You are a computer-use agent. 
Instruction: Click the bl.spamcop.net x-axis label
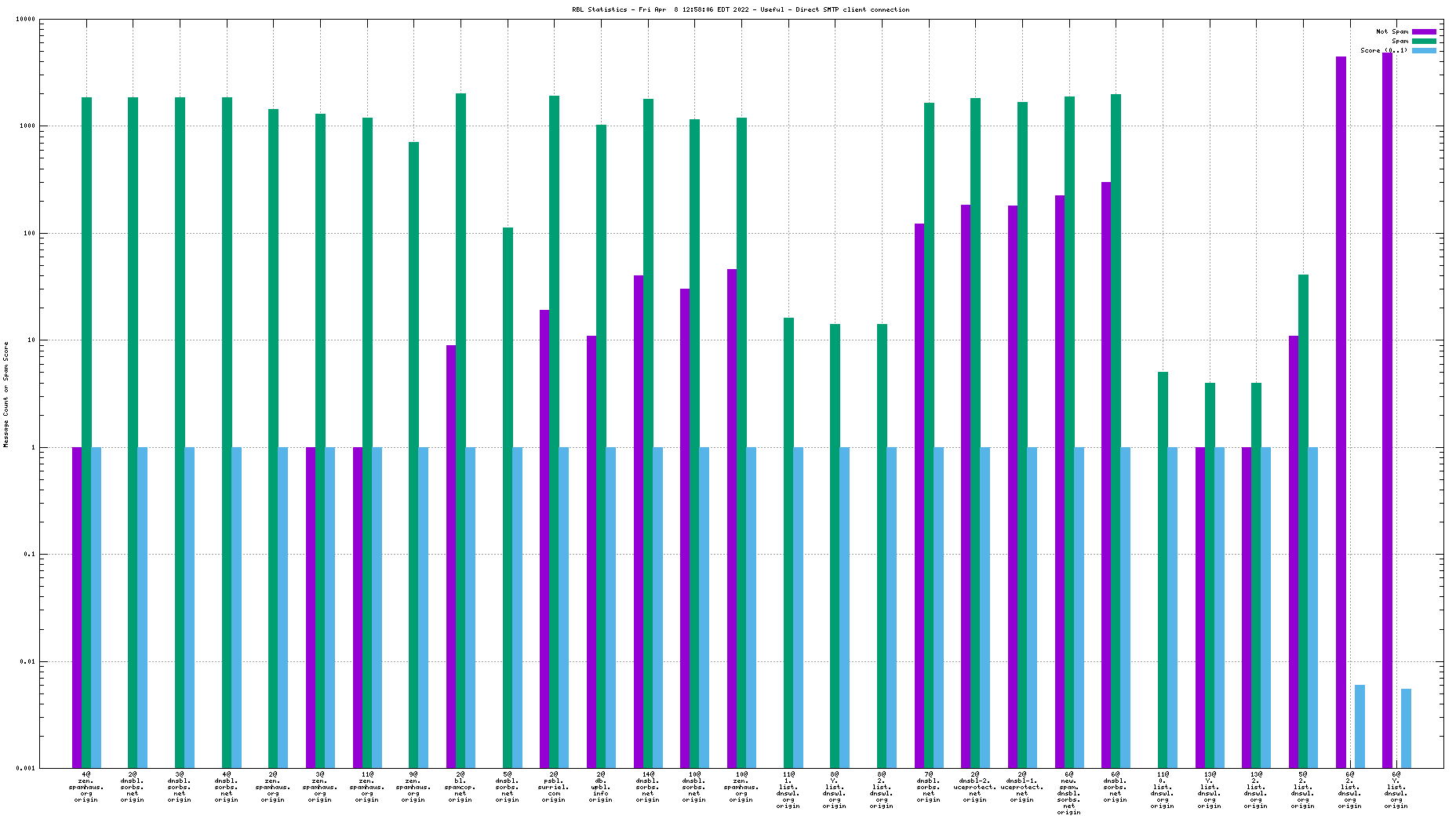click(460, 787)
